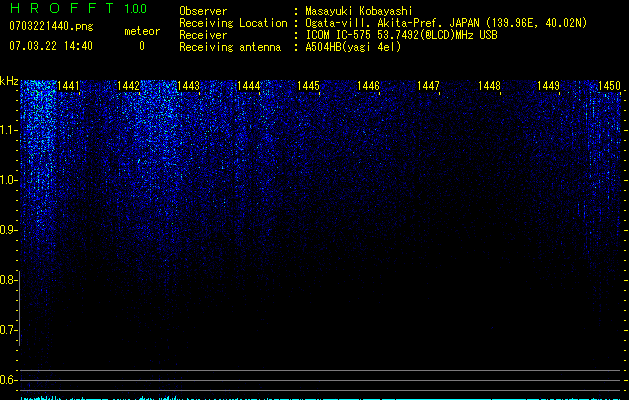
Task: Click the 0.9 kHz frequency label
Action: [x=8, y=230]
